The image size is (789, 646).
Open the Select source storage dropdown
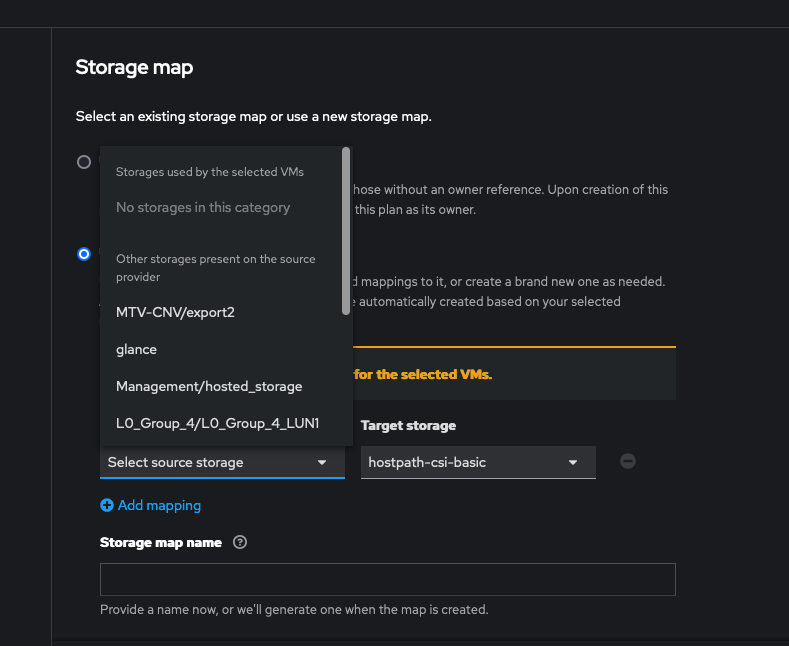click(x=221, y=462)
